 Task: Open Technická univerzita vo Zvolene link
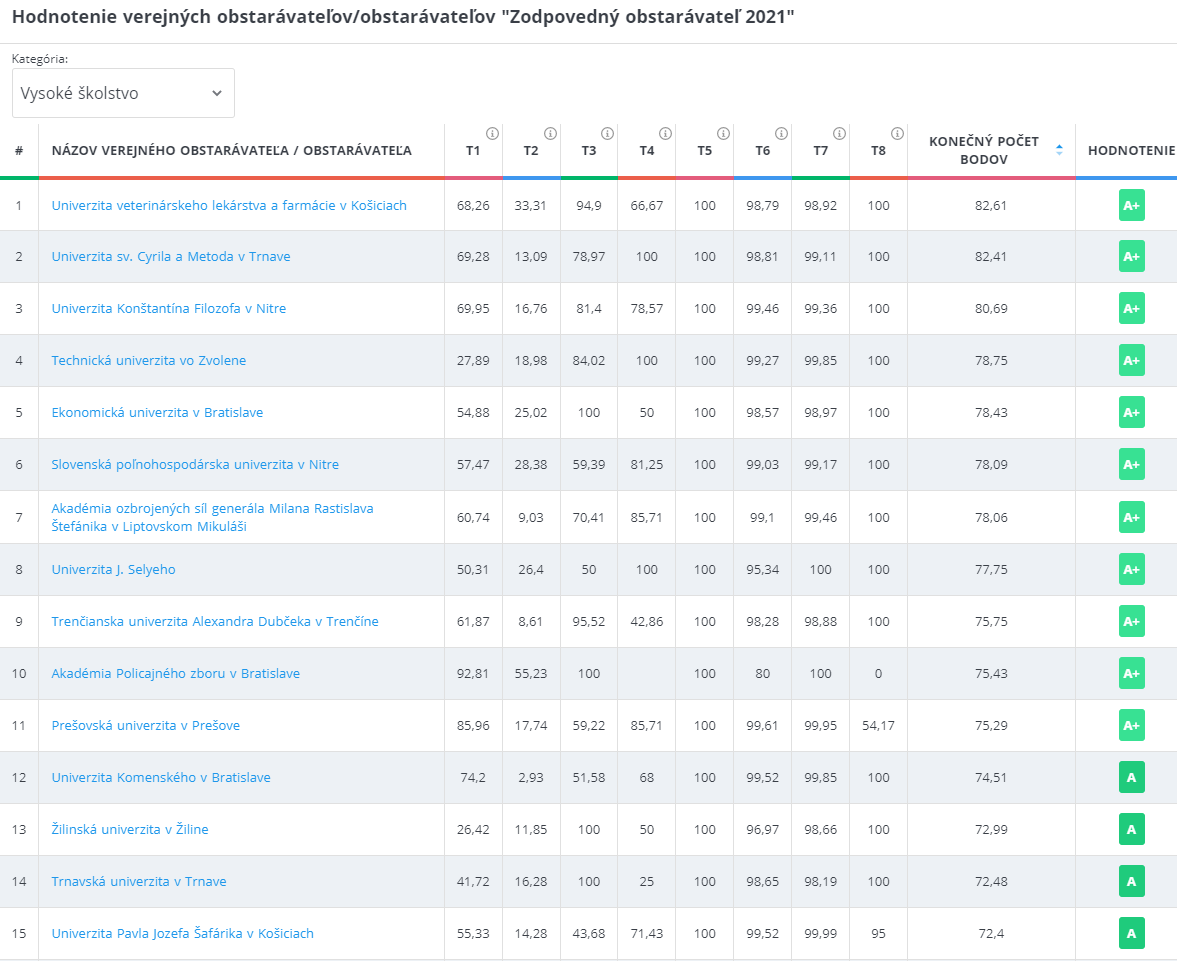[x=149, y=360]
